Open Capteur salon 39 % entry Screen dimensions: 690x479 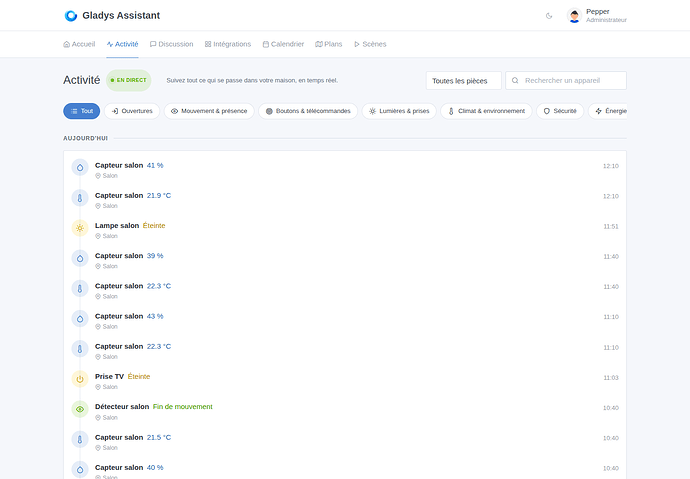pyautogui.click(x=345, y=260)
